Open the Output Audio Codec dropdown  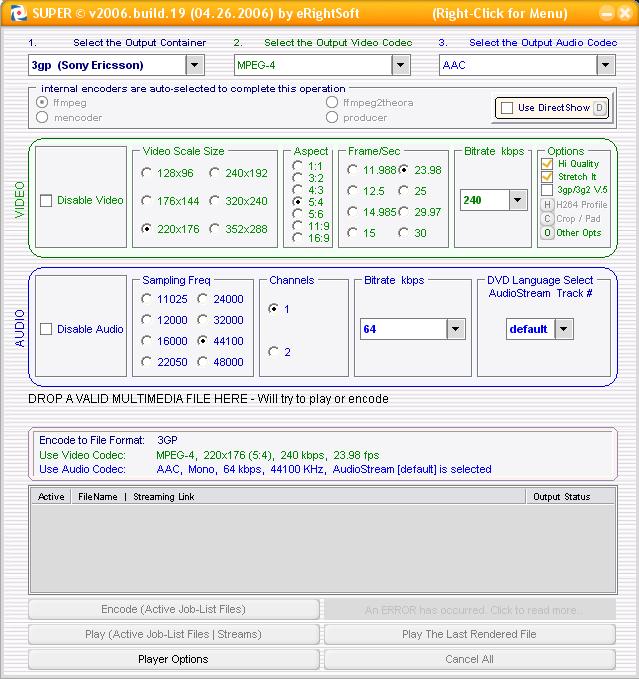tap(606, 65)
